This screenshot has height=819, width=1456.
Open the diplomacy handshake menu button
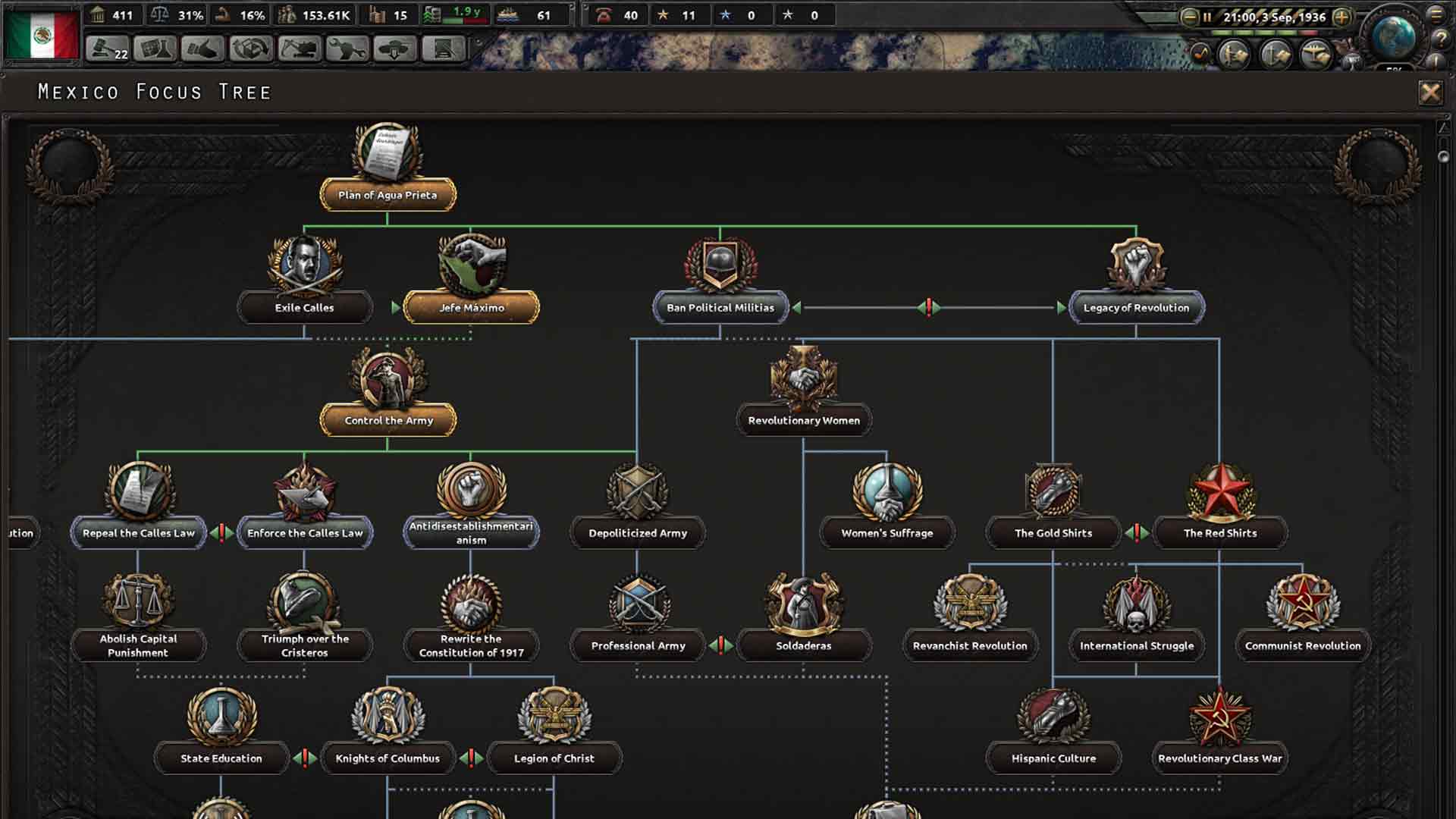click(x=203, y=49)
